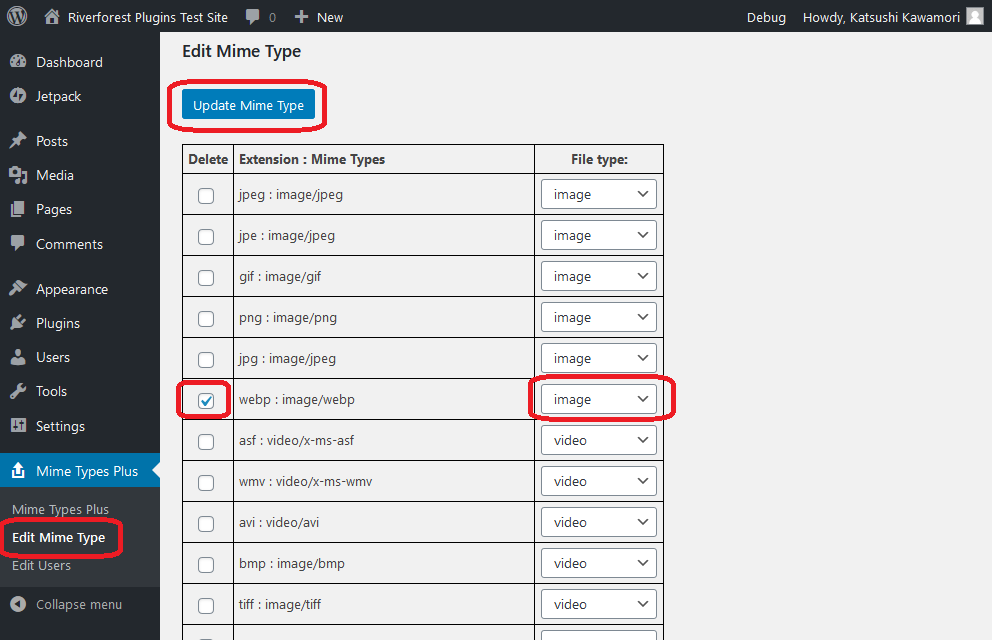Open file type dropdown for webp
The image size is (992, 640).
(x=598, y=399)
